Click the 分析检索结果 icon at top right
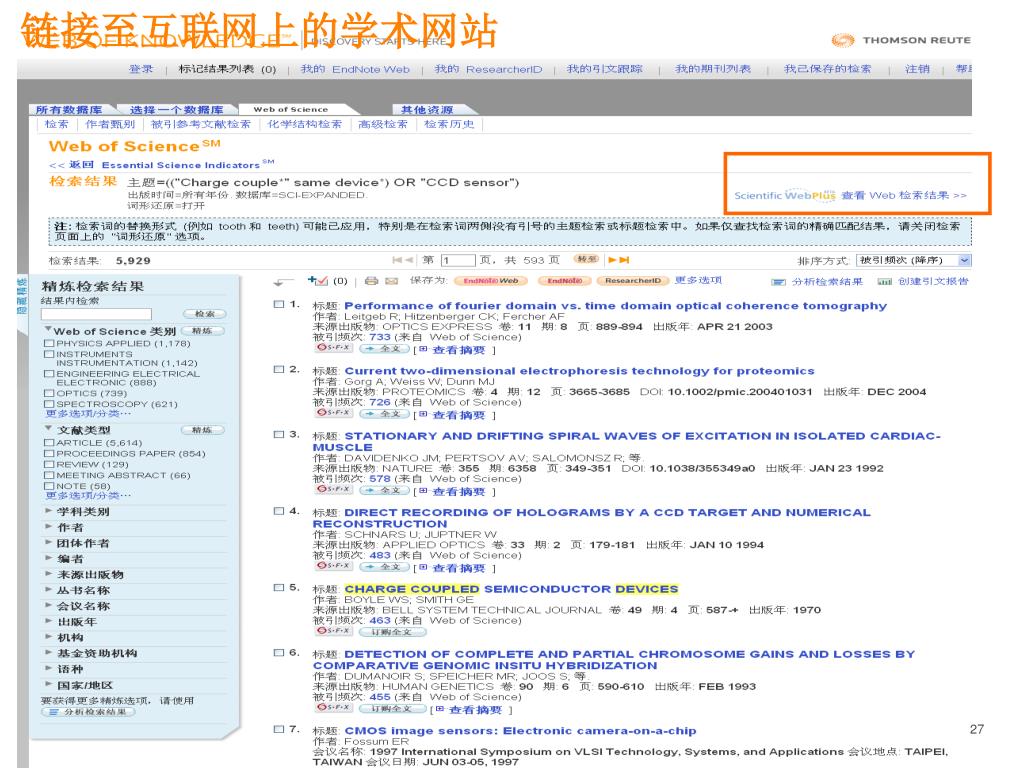Screen dimensions: 1024x768 pos(778,282)
